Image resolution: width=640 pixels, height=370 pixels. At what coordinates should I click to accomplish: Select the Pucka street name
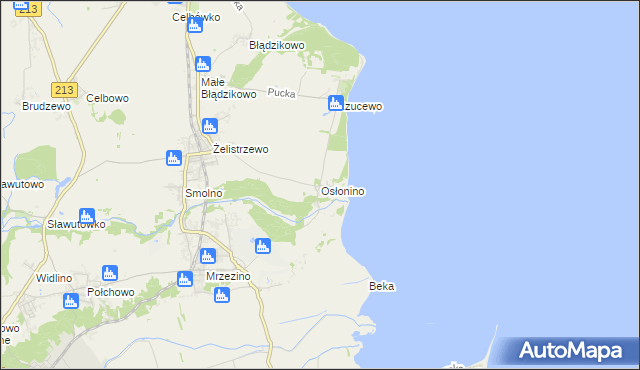click(282, 93)
